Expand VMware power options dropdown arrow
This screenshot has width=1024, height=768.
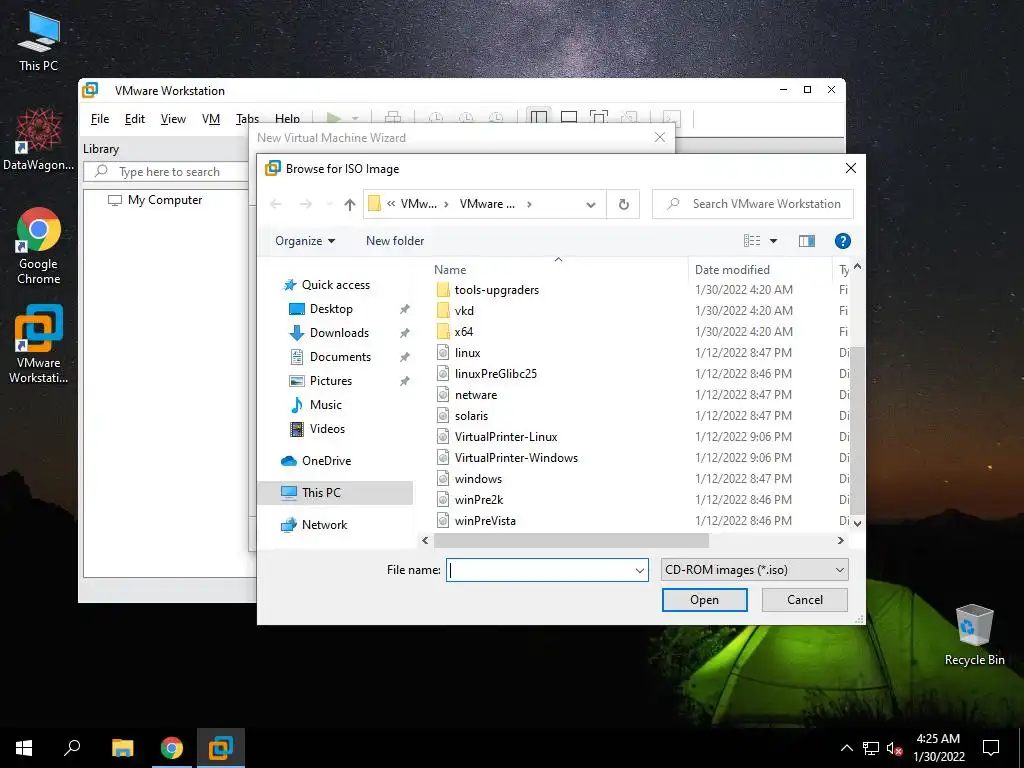(355, 118)
